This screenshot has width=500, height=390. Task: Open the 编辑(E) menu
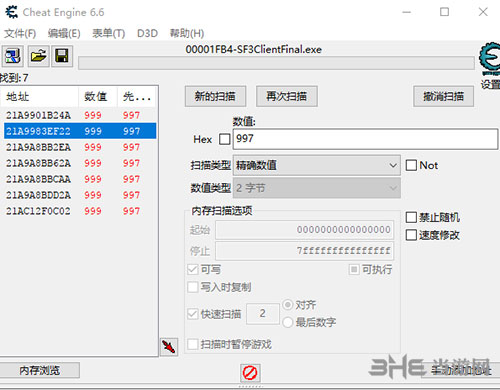(64, 33)
